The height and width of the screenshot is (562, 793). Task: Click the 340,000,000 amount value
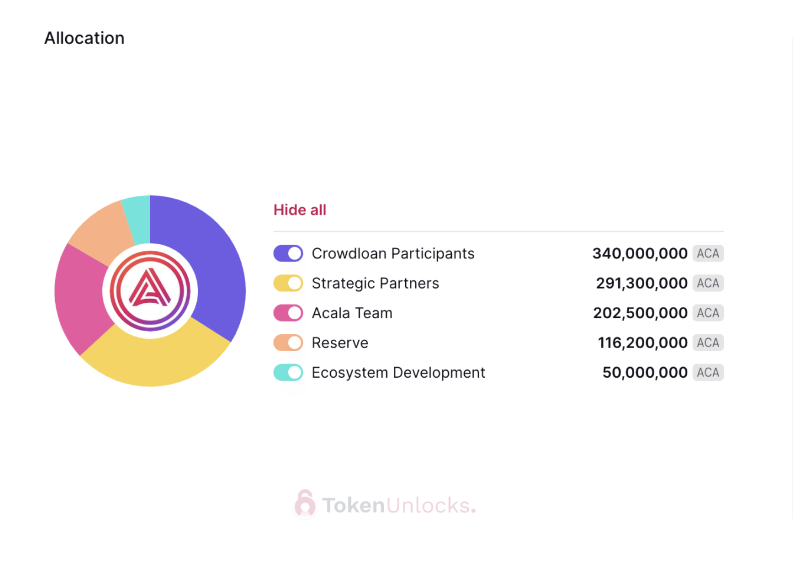(640, 253)
